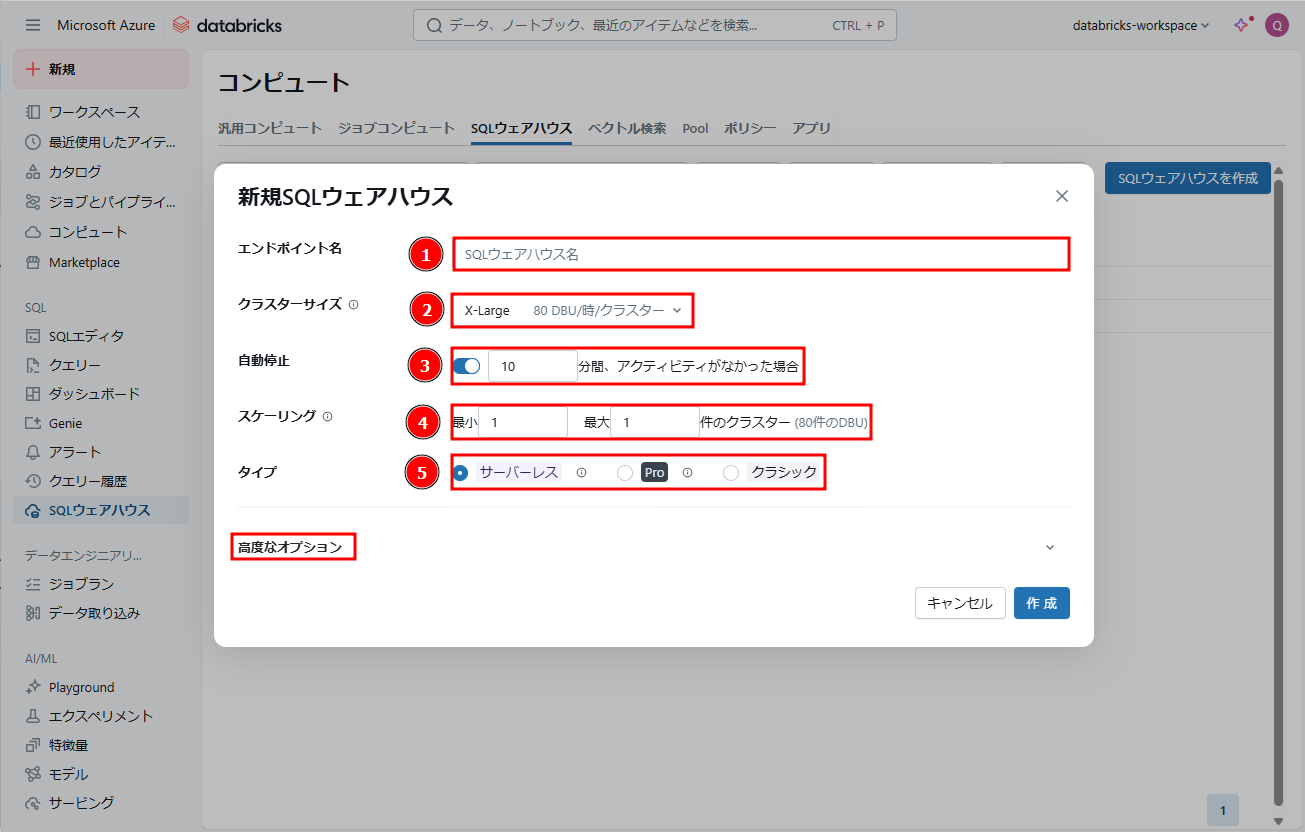Click the SQLウェアハウス名 input field
The image size is (1305, 832).
[x=761, y=254]
